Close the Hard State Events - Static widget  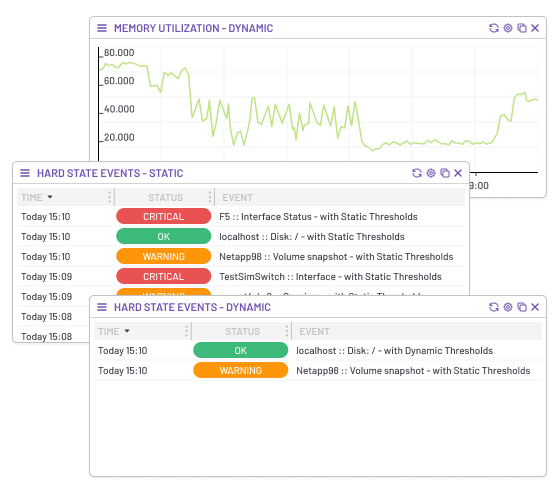(458, 173)
